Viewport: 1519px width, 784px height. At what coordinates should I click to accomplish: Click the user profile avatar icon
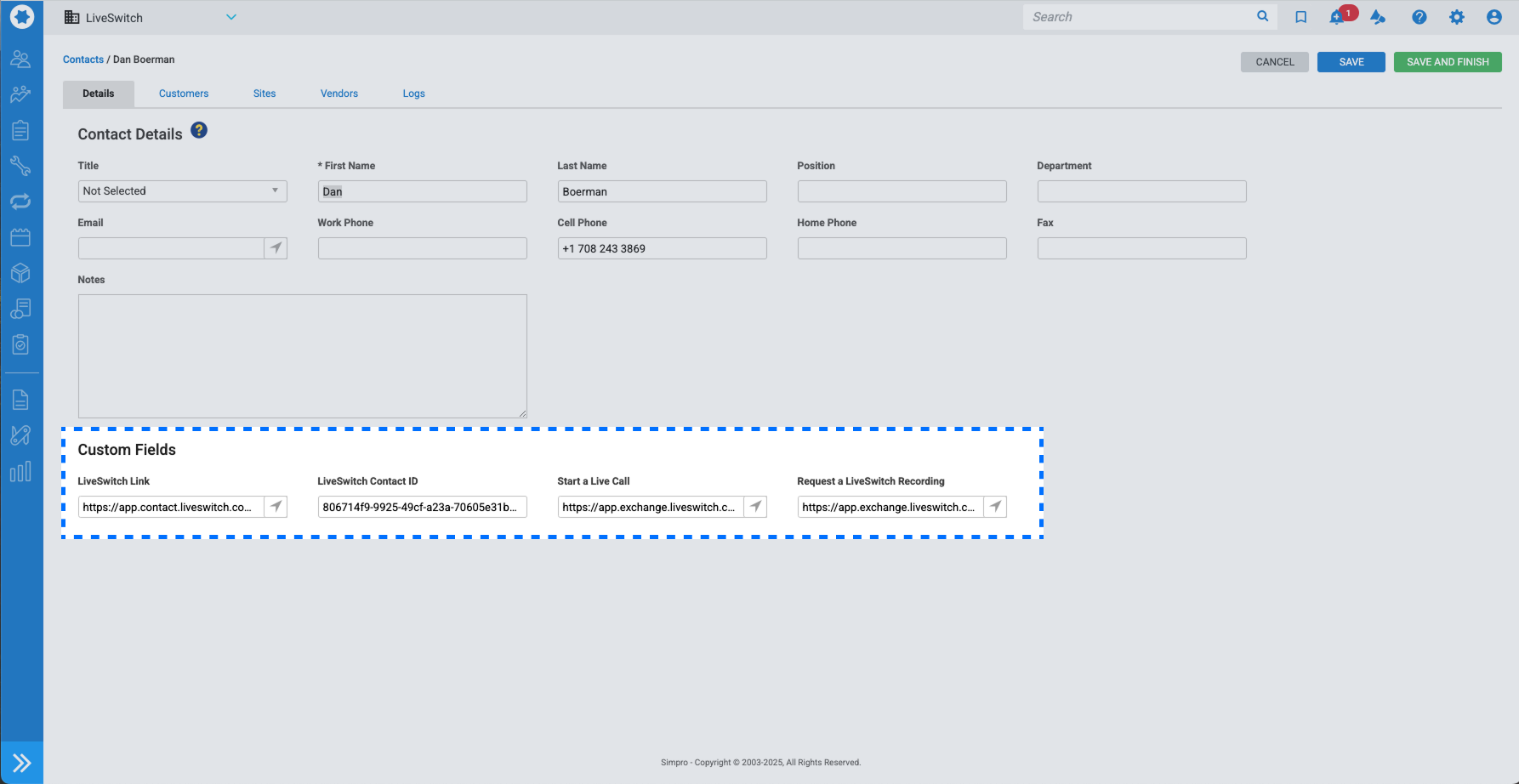(x=1493, y=17)
